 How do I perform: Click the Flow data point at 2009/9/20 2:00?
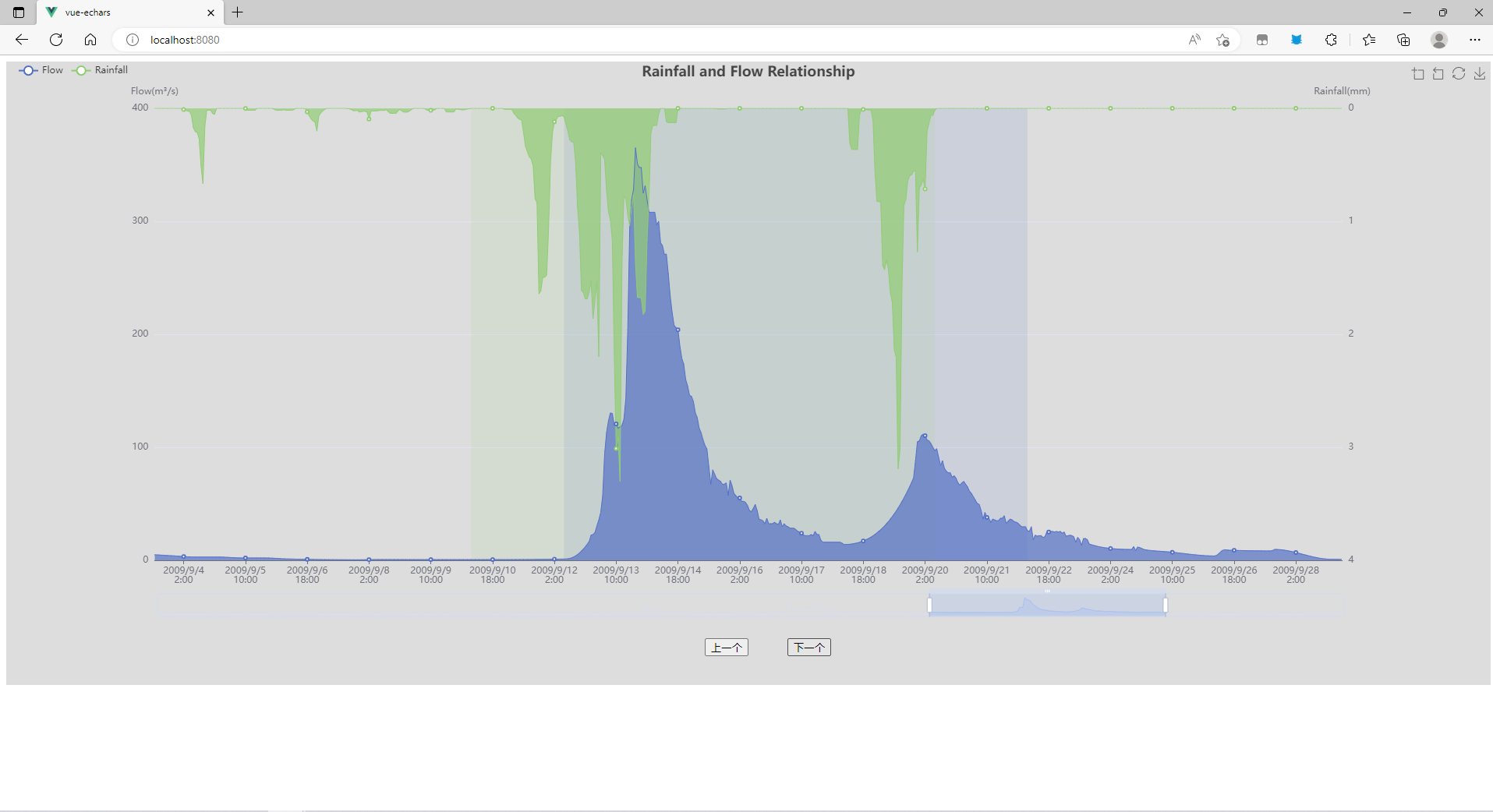(x=925, y=436)
